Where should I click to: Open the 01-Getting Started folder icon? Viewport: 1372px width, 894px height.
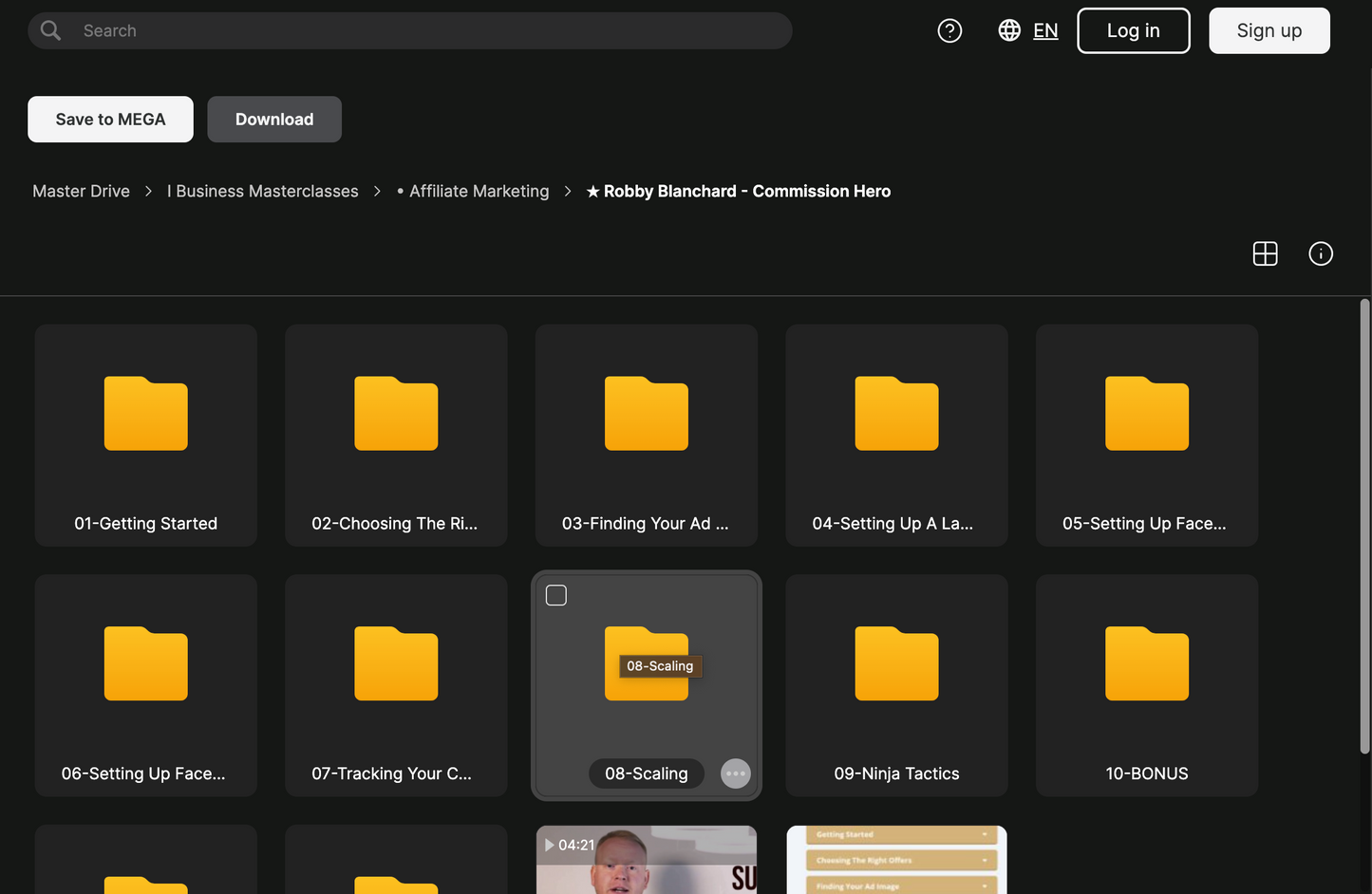point(146,414)
